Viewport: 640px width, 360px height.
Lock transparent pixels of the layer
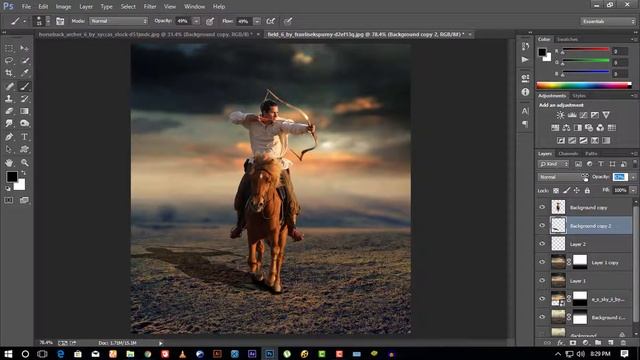(556, 190)
